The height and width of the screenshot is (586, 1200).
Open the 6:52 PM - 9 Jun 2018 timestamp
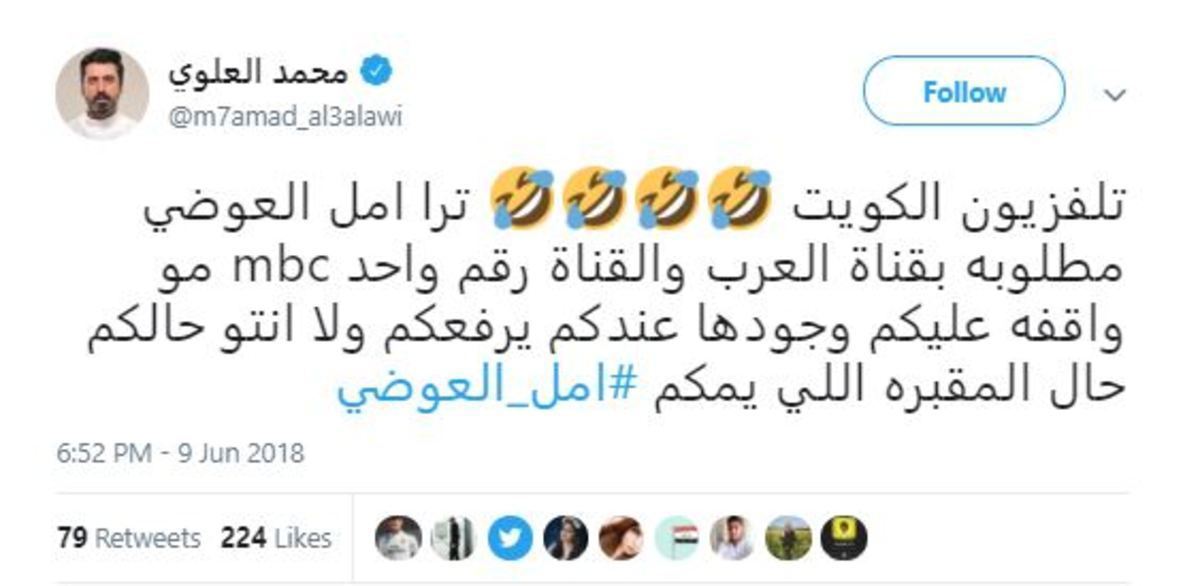point(180,453)
